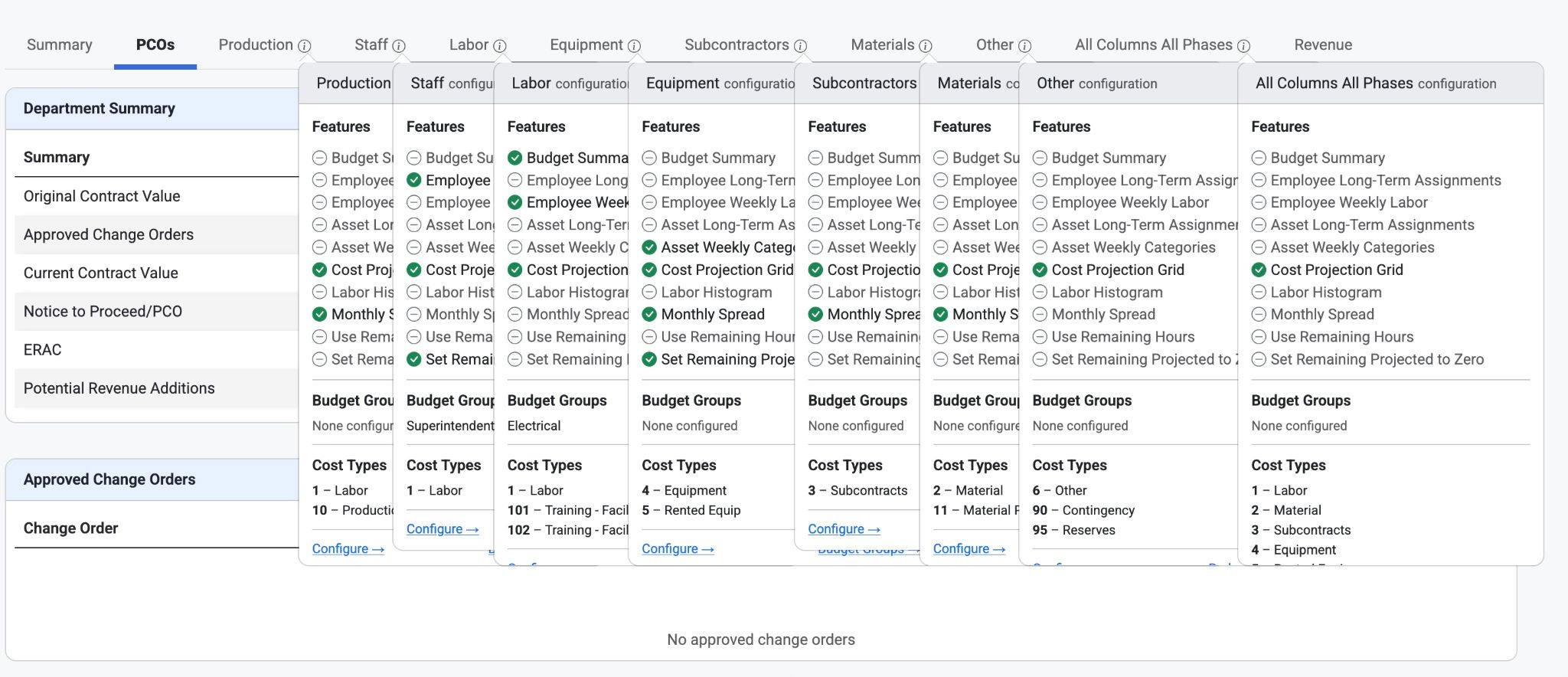Click '4 – Equipment' in All Columns configuration
The width and height of the screenshot is (1568, 677).
[x=1293, y=550]
